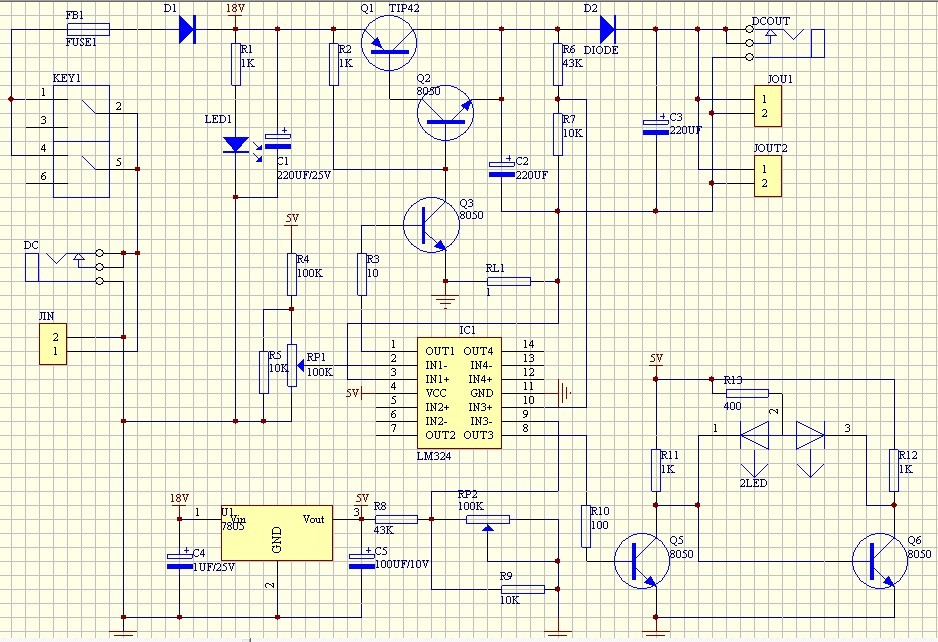Click the JOUT2 connector block
The image size is (938, 642).
click(768, 176)
